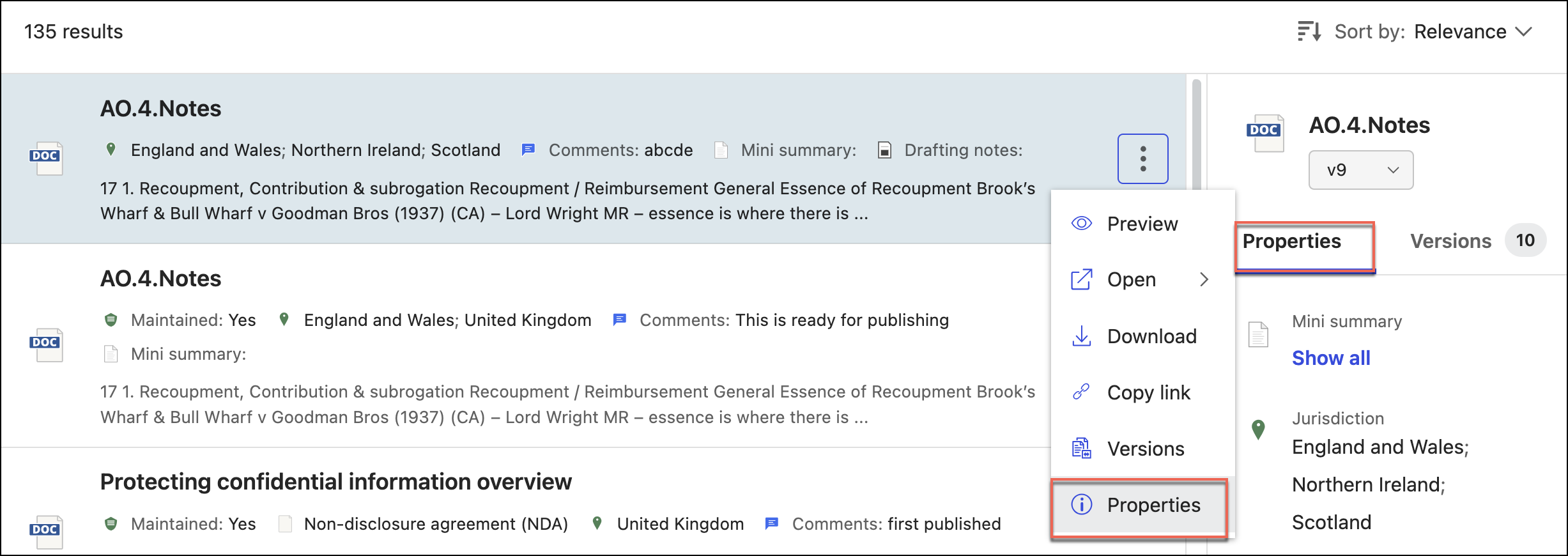Screen dimensions: 1568x556
Task: Click DOC icon of Protecting confidential information result
Action: pyautogui.click(x=46, y=531)
